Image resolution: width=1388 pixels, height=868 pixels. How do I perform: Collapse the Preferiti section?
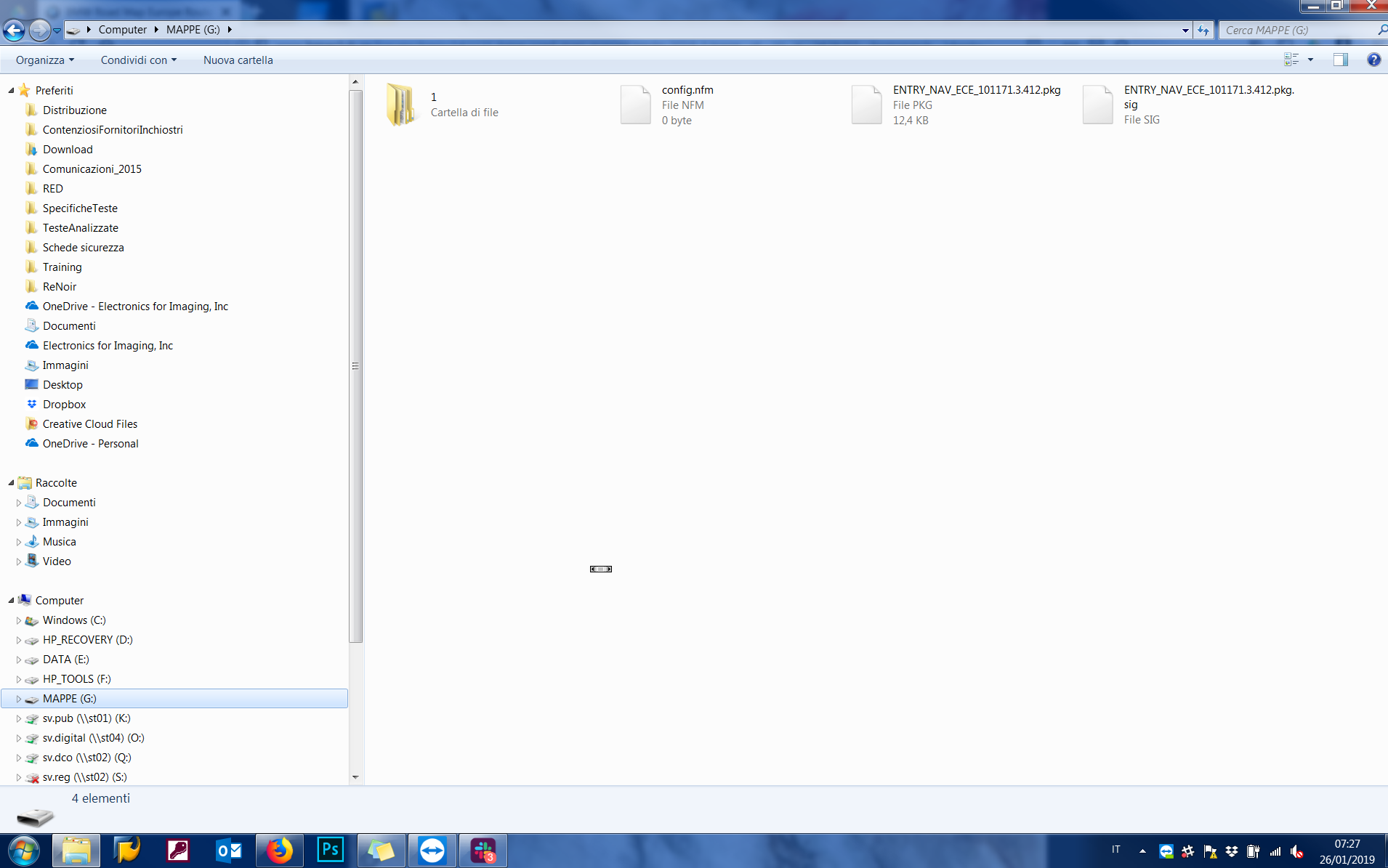click(x=11, y=91)
